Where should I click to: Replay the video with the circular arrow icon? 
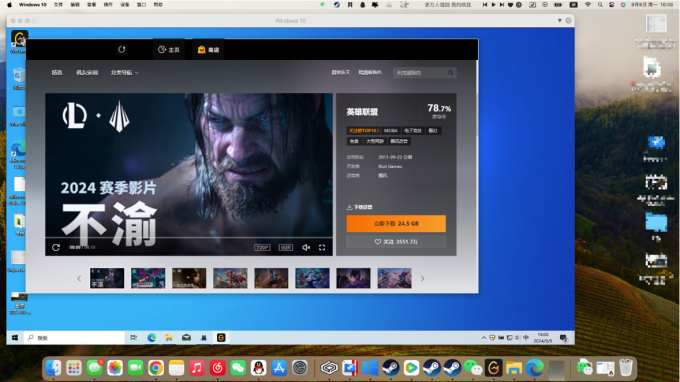tap(56, 247)
